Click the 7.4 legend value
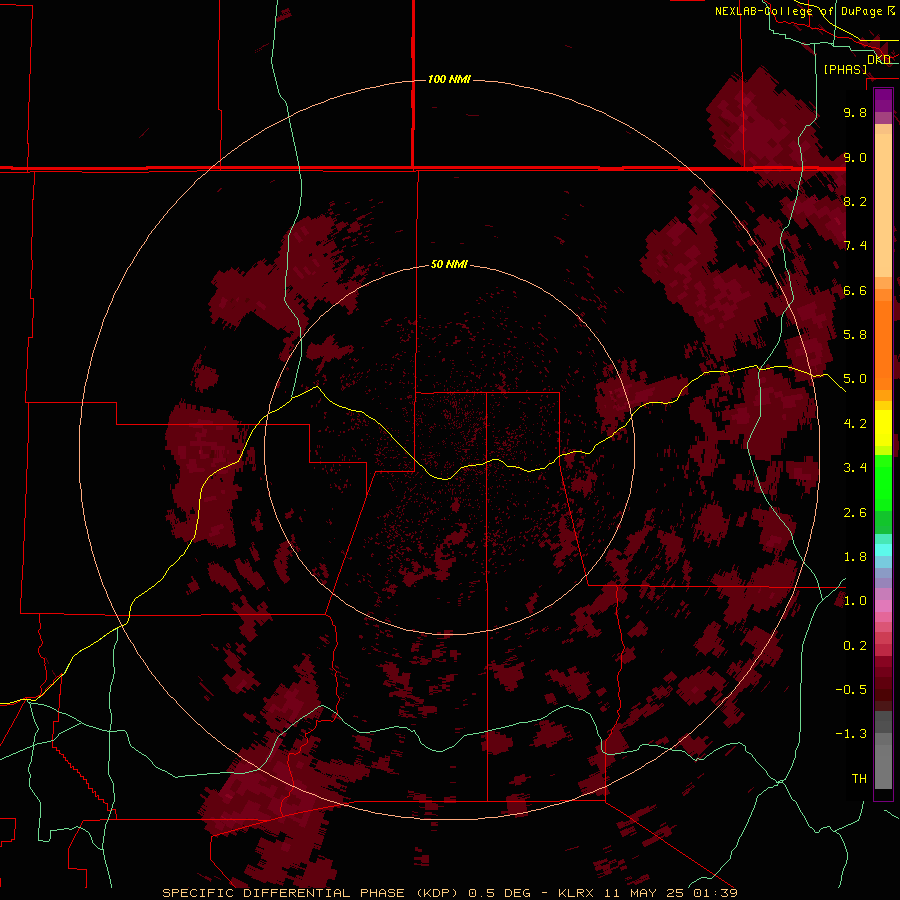The width and height of the screenshot is (900, 900). [x=855, y=246]
